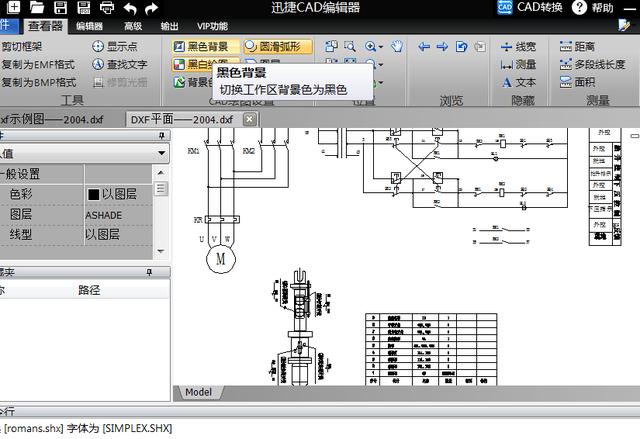Go to the next view with the right arrow
640x439 pixels.
coord(442,47)
